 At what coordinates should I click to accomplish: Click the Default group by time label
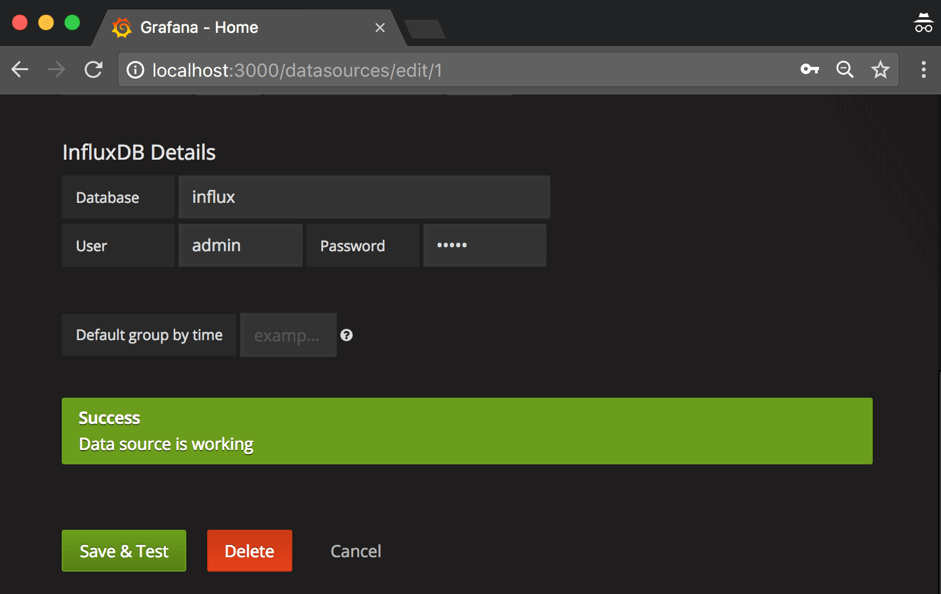click(149, 335)
